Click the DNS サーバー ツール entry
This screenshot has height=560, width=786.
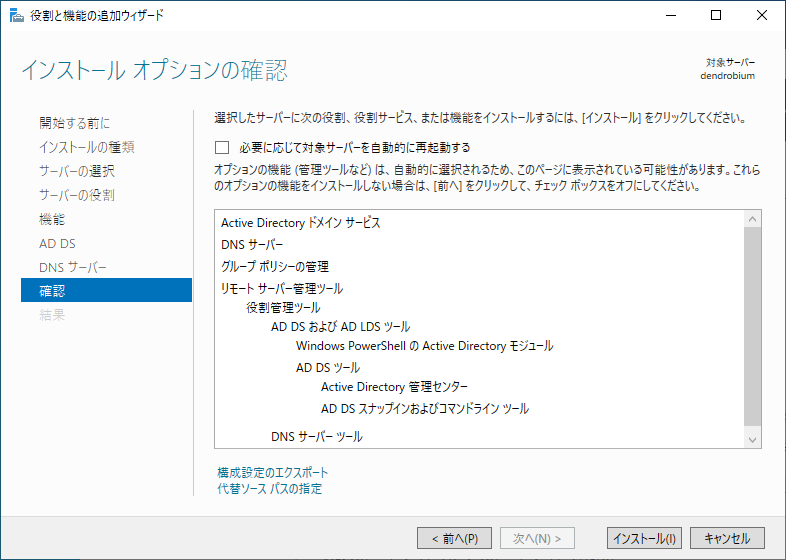317,437
